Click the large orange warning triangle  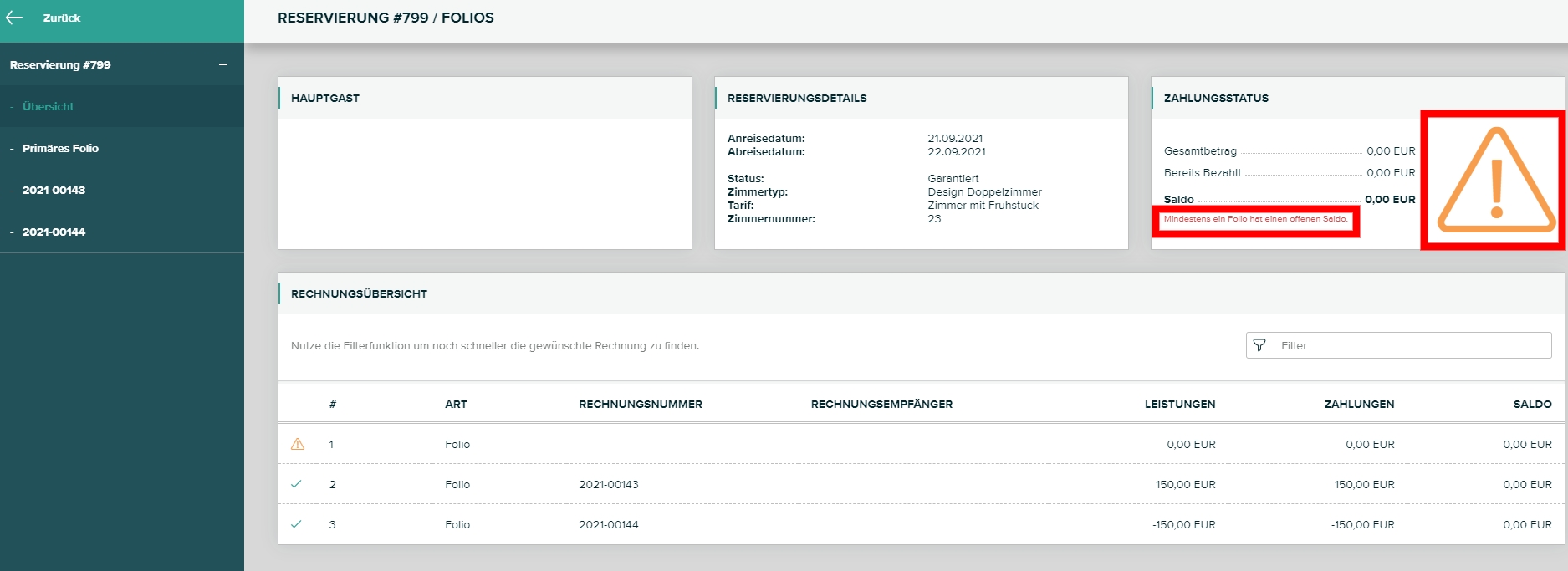[x=1495, y=181]
